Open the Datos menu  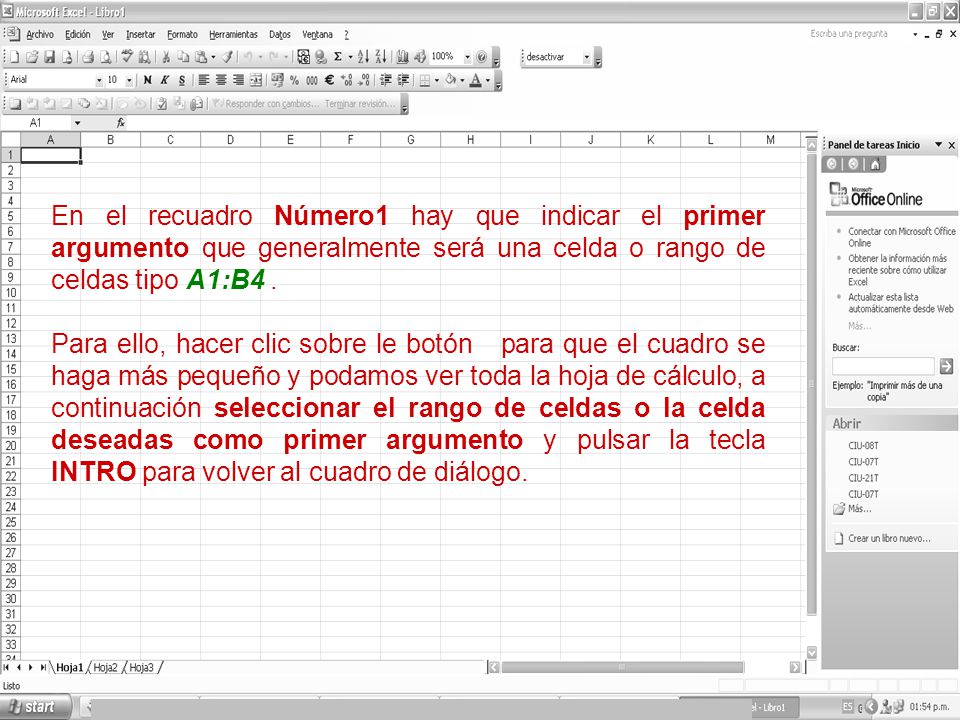280,34
